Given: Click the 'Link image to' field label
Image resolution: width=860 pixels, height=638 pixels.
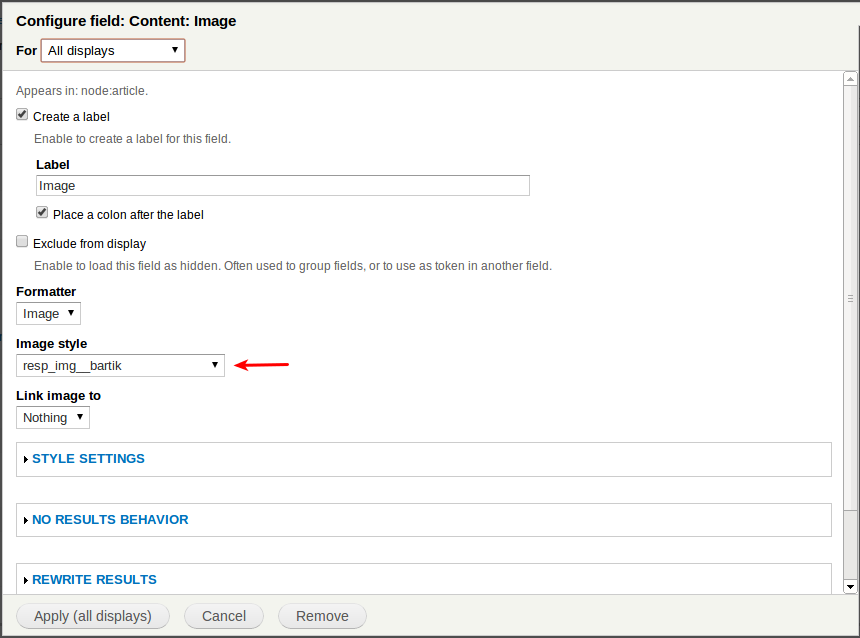Looking at the screenshot, I should click(x=58, y=396).
